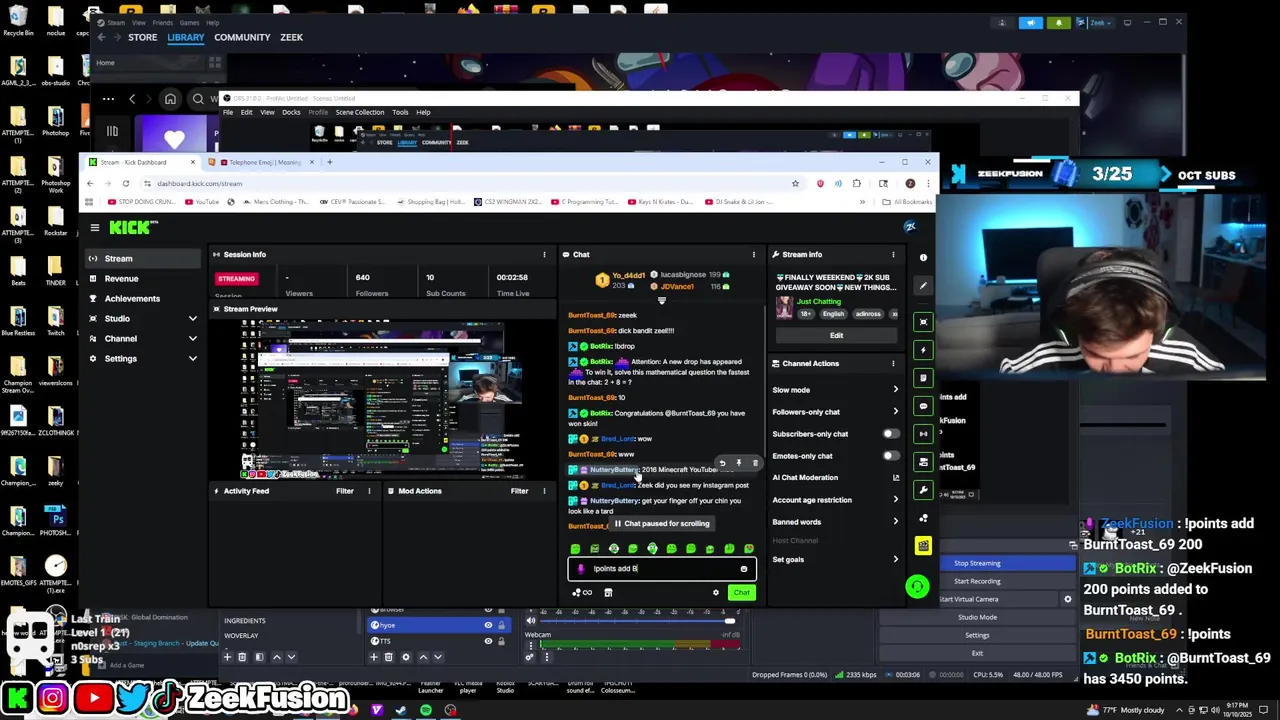Open Slow mode options

tap(835, 390)
